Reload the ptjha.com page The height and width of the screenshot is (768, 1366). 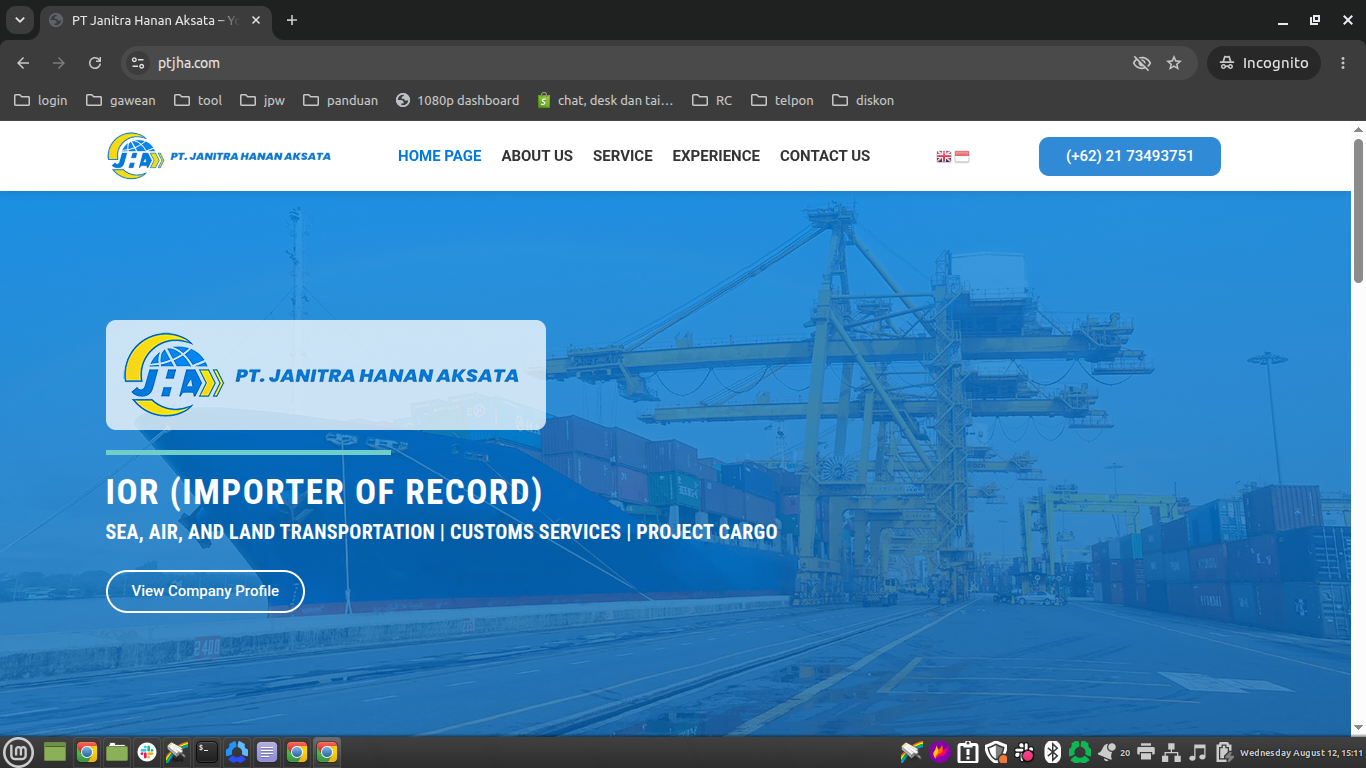[x=95, y=63]
